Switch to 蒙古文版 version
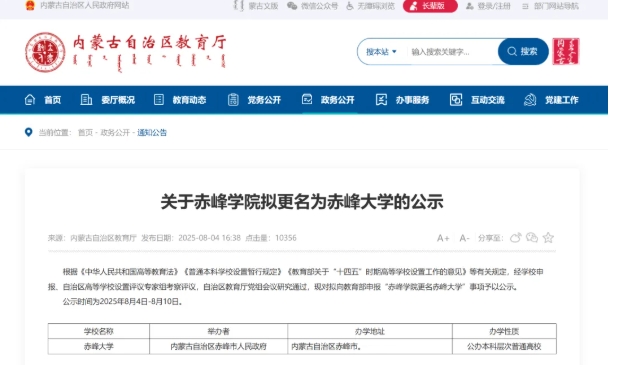 pyautogui.click(x=263, y=6)
